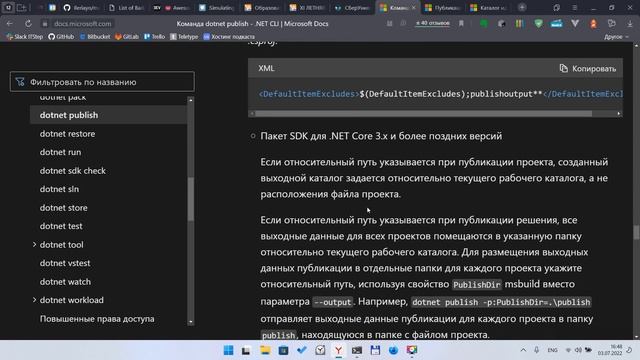This screenshot has height=360, width=640.
Task: Switch to the GitHub browser tab
Action: pos(81,7)
